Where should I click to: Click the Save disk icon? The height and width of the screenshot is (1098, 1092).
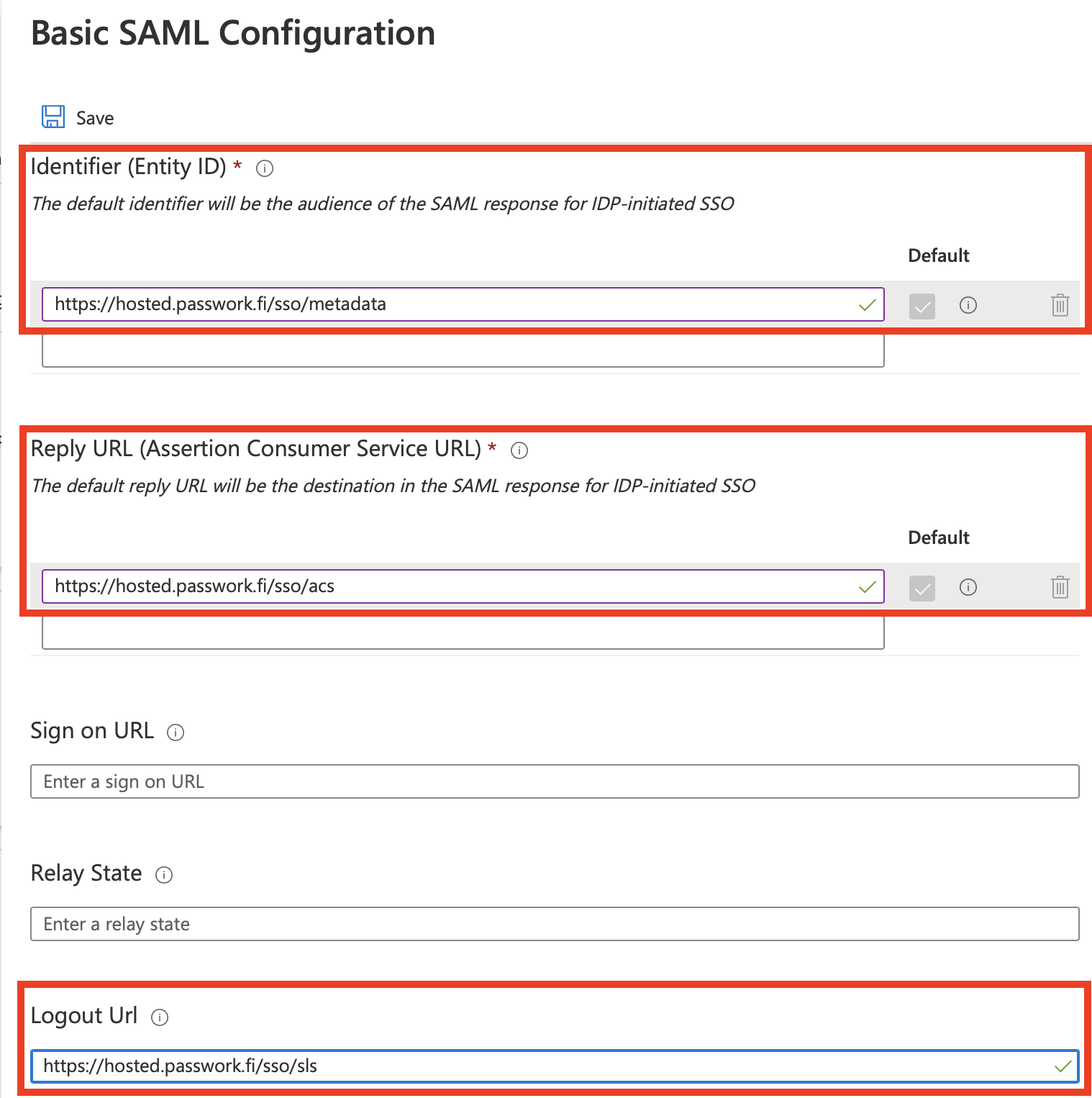(x=53, y=117)
